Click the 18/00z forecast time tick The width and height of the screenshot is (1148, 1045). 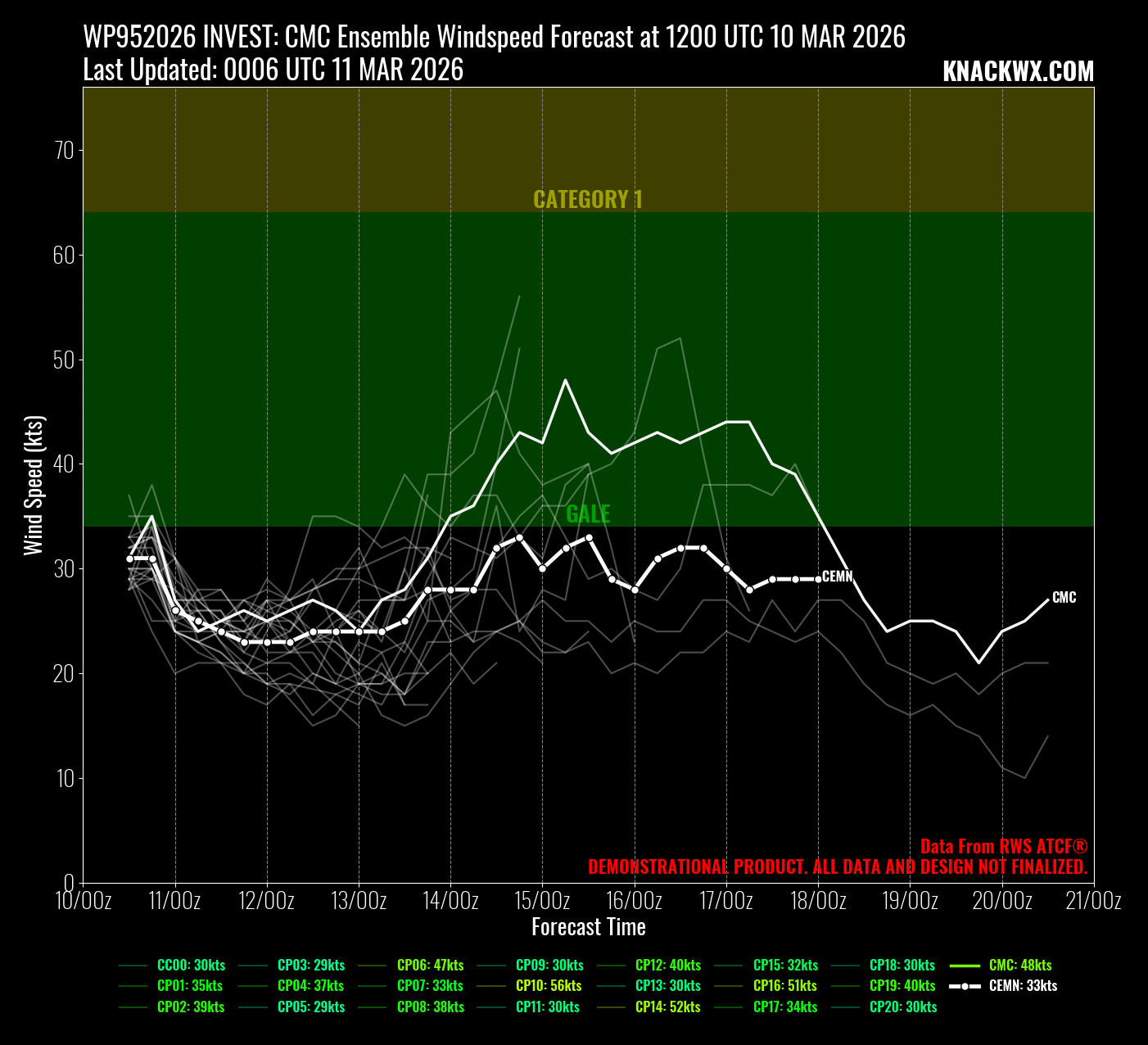(819, 901)
